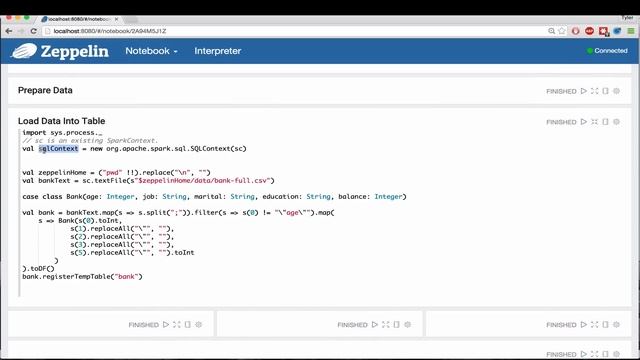Click the Tyler profile button
Image resolution: width=640 pixels, height=360 pixels.
coord(627,18)
